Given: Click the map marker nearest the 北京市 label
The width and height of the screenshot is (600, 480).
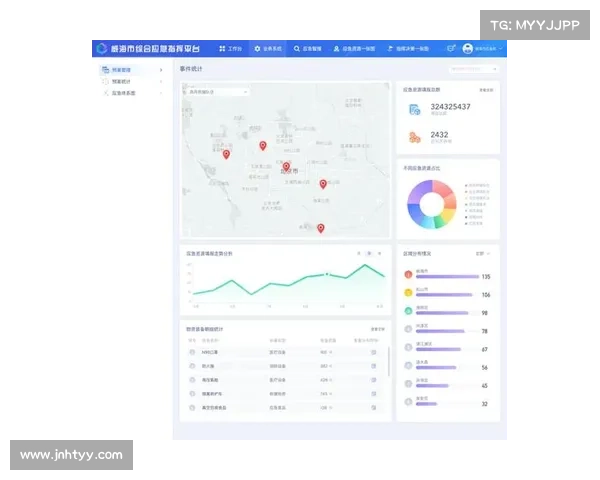Looking at the screenshot, I should click(286, 167).
